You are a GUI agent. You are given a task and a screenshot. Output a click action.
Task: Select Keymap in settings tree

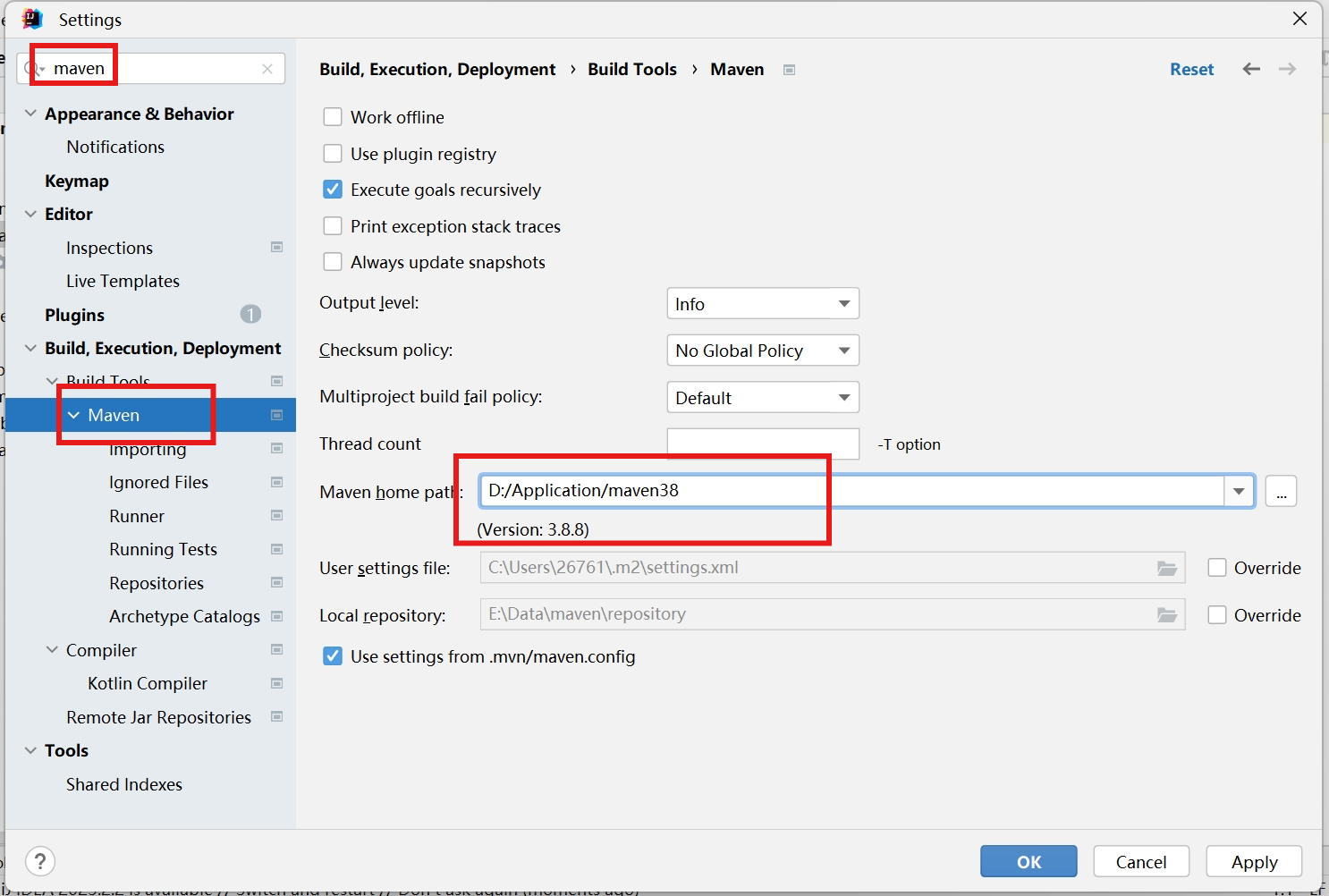click(77, 181)
